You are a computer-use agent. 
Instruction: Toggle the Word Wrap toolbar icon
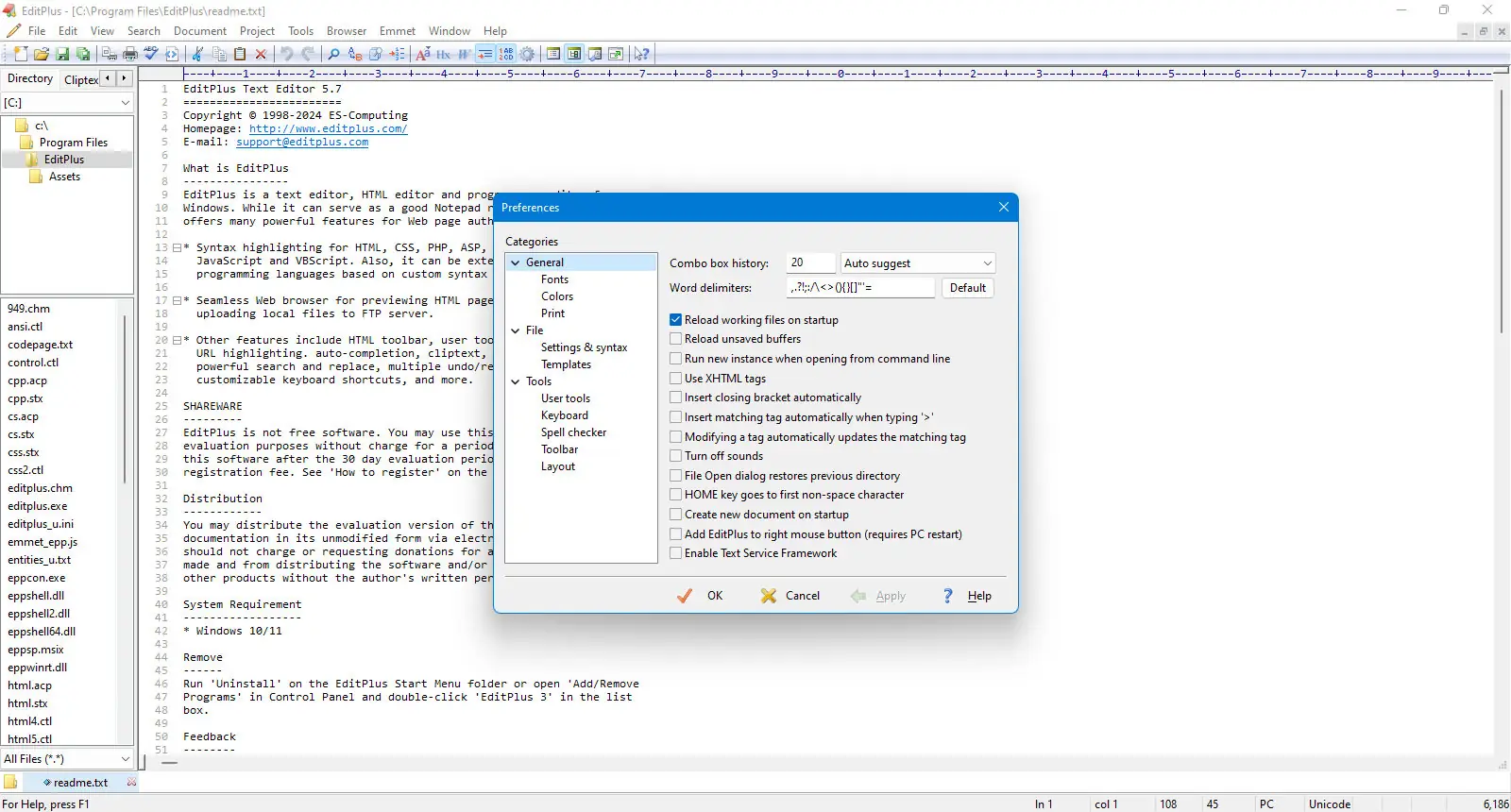pos(485,54)
